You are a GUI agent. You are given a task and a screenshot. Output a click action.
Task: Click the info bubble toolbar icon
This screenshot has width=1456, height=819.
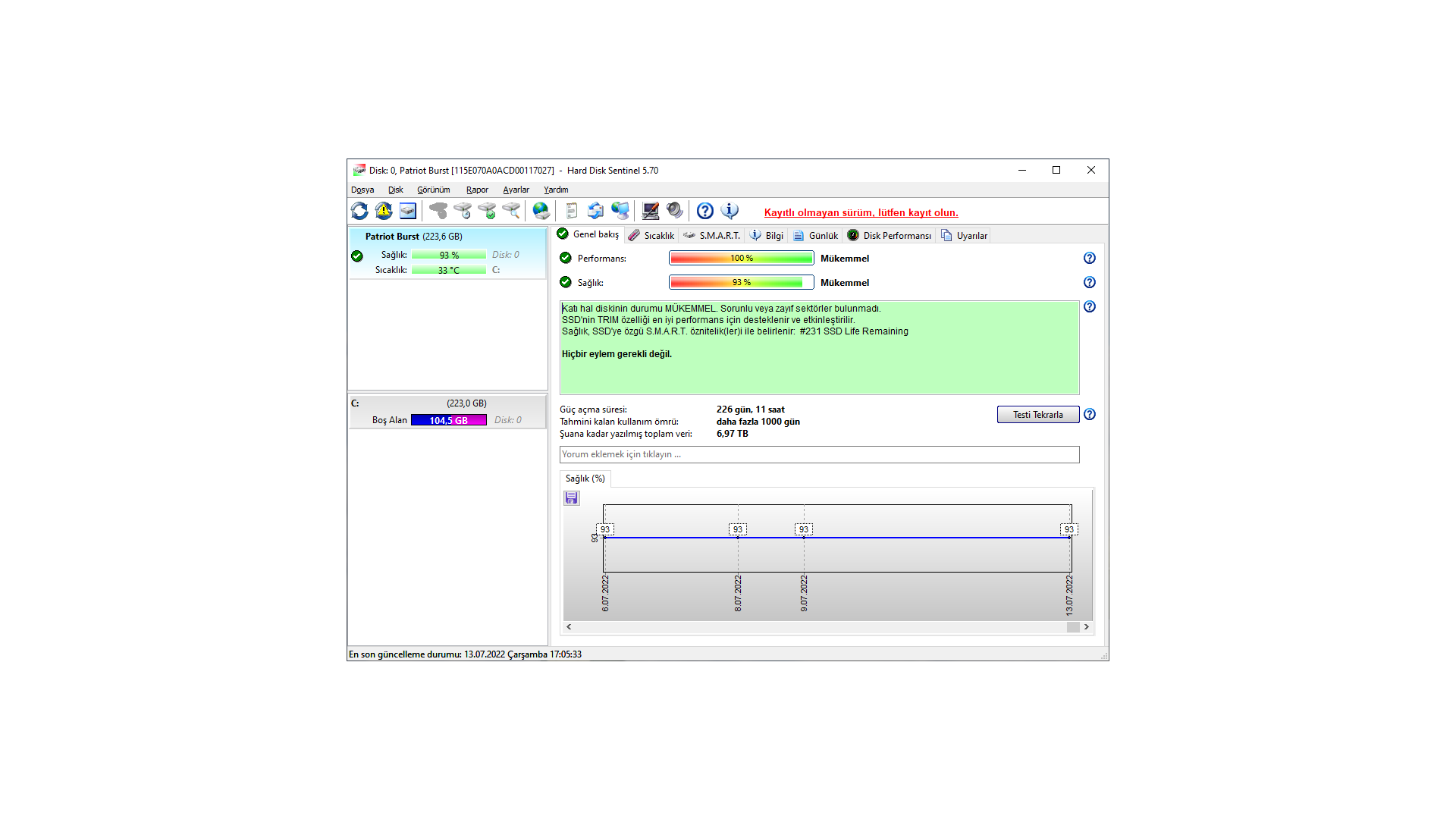click(x=730, y=211)
